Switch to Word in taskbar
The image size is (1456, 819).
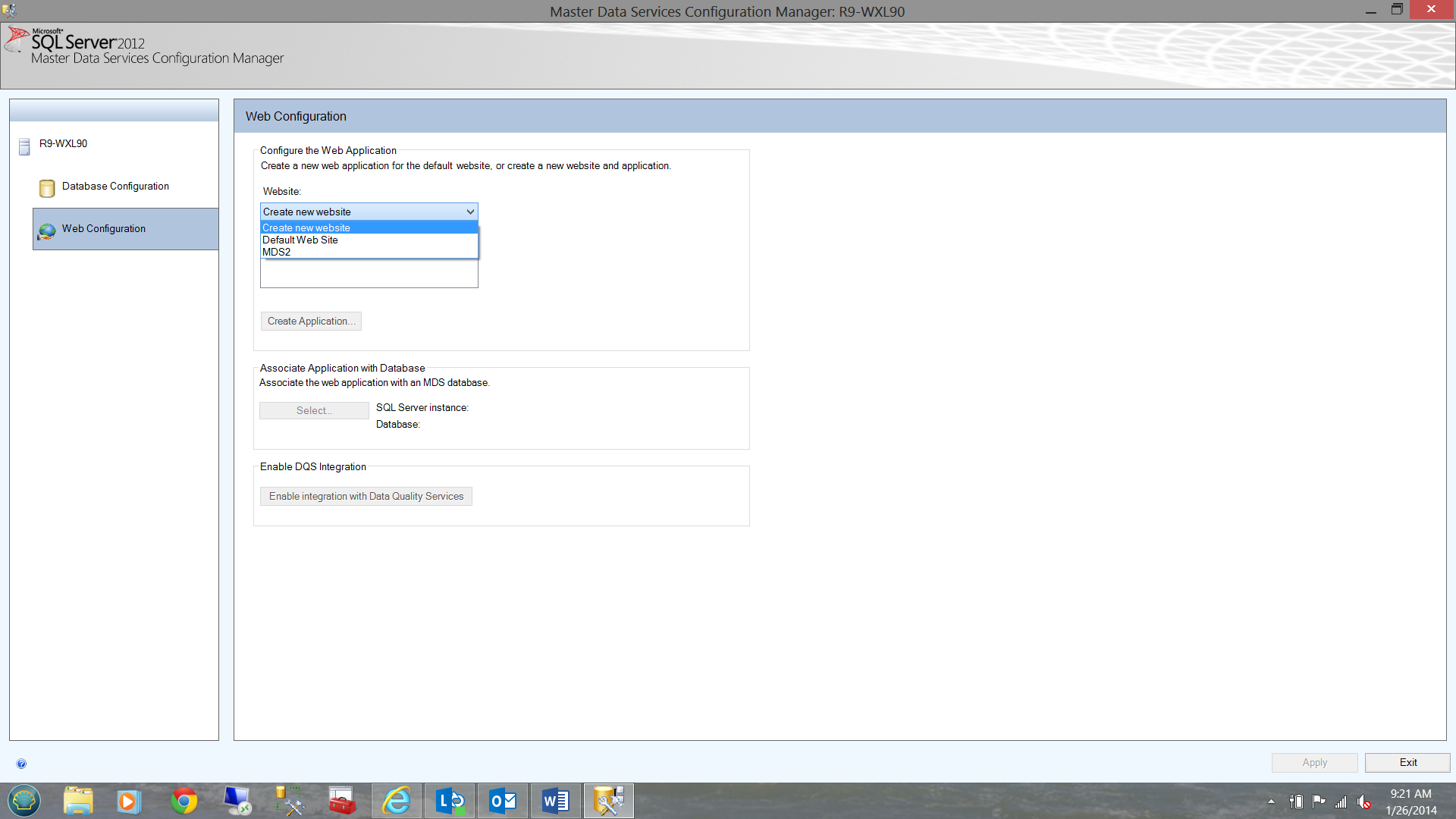point(555,801)
